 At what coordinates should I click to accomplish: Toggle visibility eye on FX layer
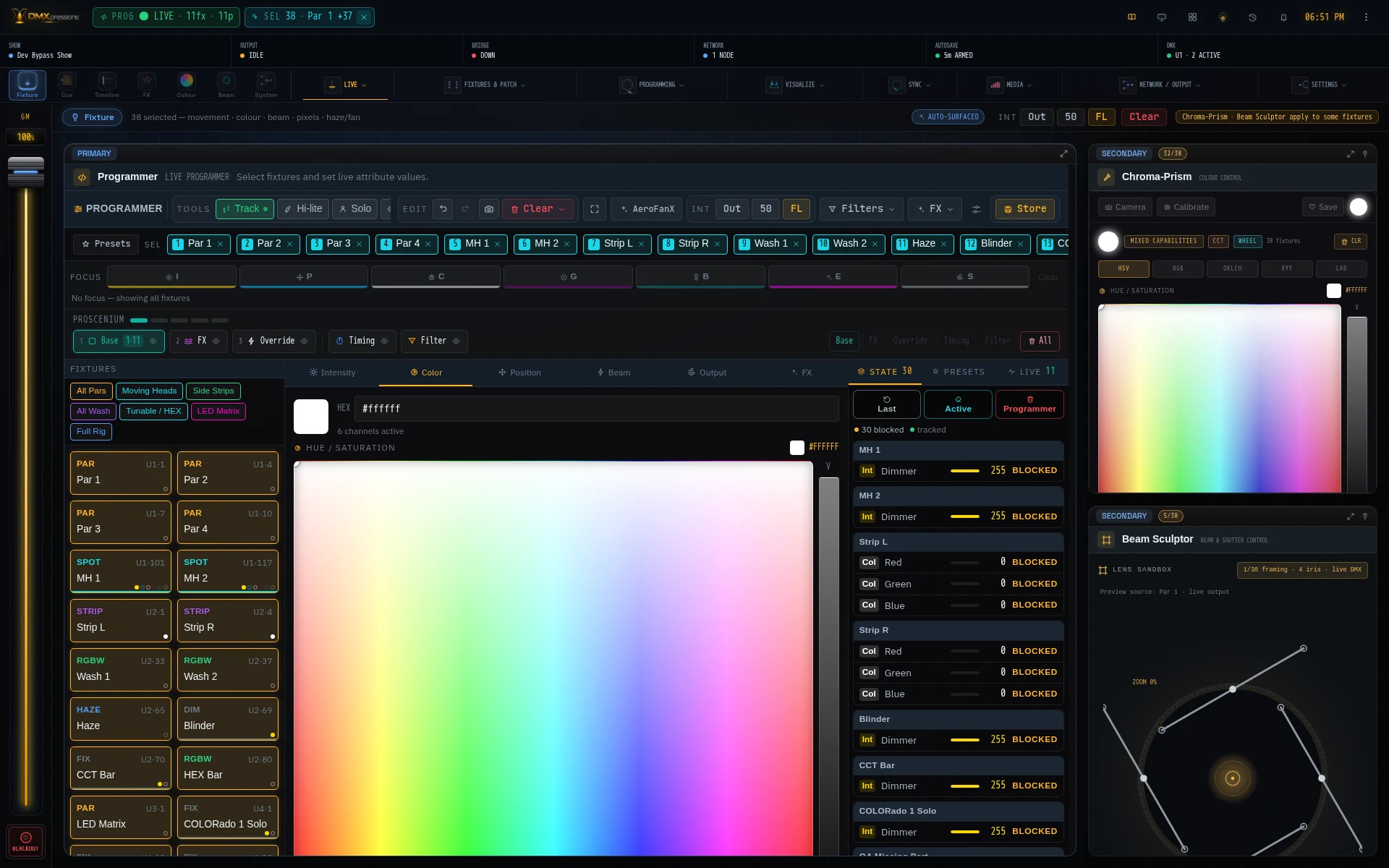216,341
